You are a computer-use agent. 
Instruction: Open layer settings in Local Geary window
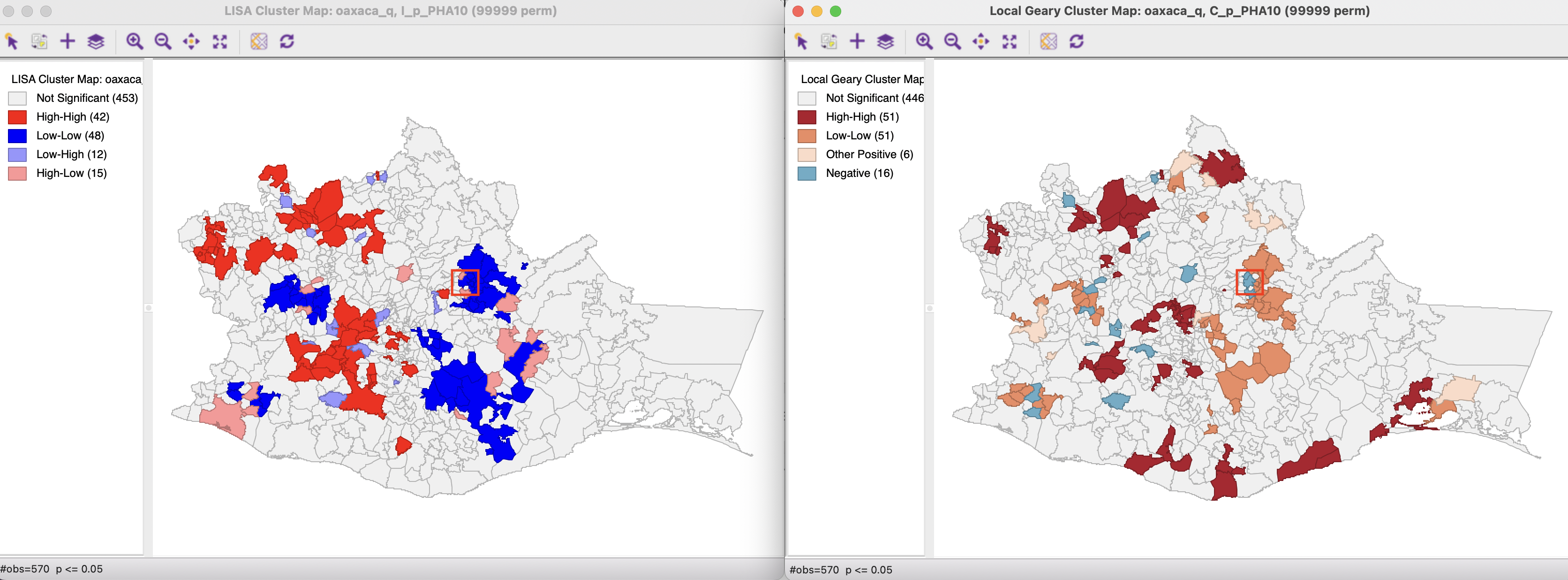[886, 41]
